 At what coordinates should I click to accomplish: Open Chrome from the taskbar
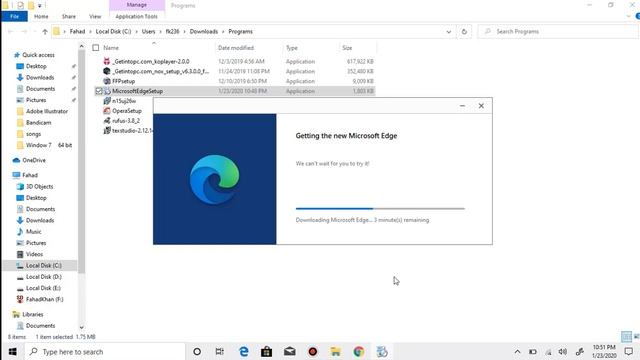359,351
